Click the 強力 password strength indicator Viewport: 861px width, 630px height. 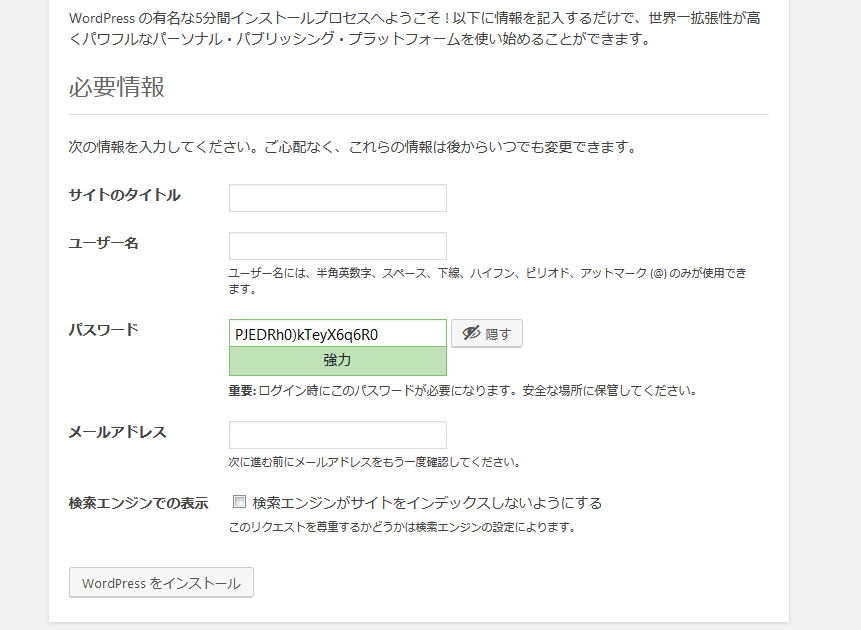(338, 361)
